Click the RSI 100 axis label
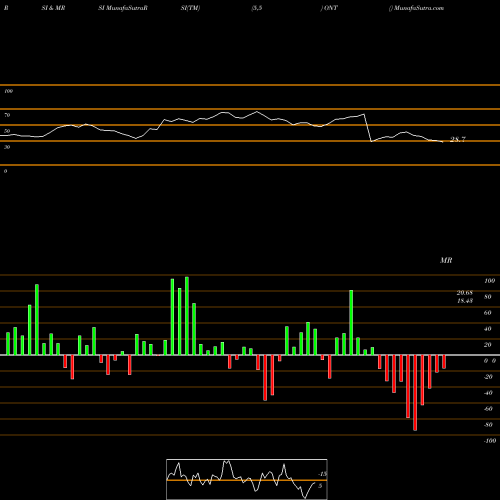500x500 pixels. tap(8, 91)
